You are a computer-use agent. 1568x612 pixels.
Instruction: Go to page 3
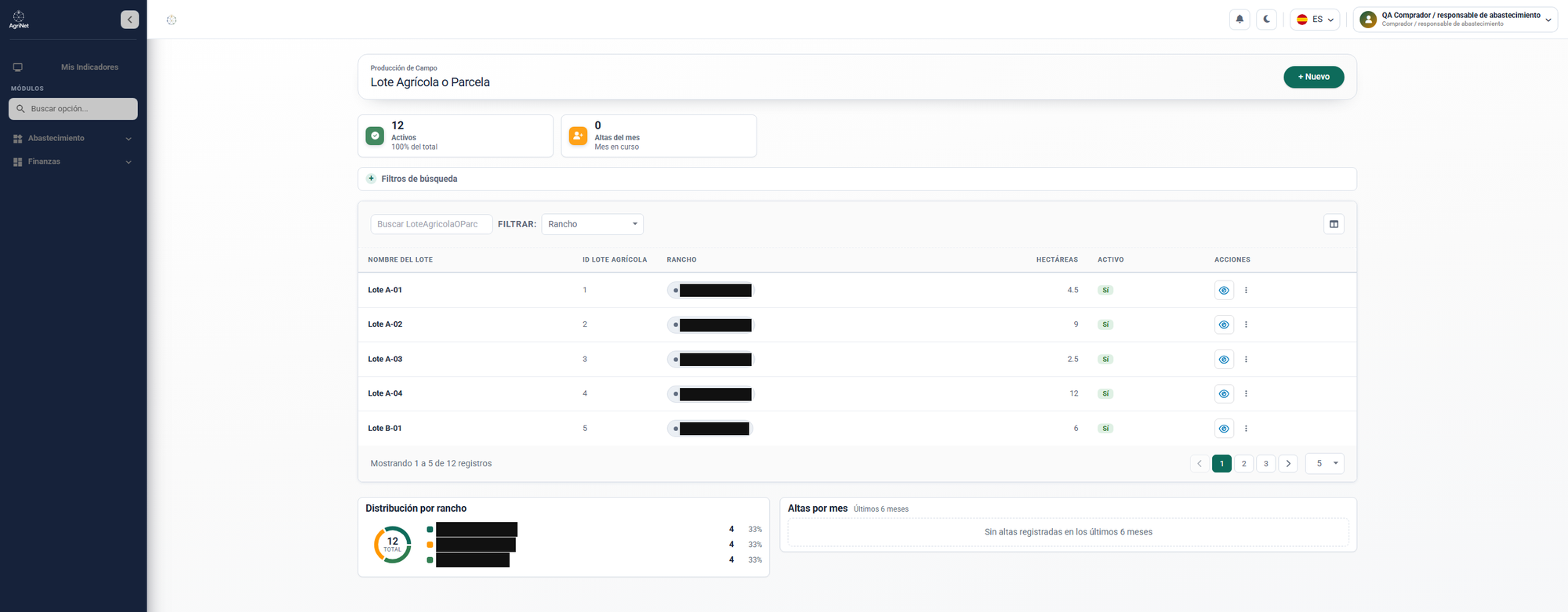click(1265, 464)
